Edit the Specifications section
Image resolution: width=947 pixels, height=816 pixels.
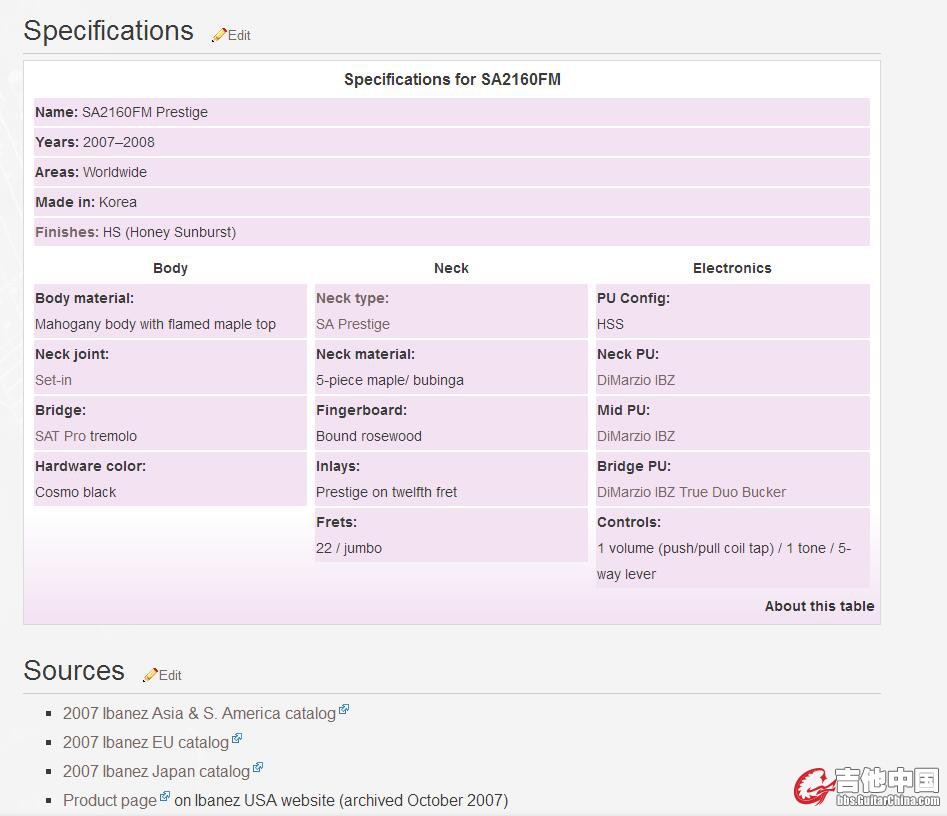239,36
